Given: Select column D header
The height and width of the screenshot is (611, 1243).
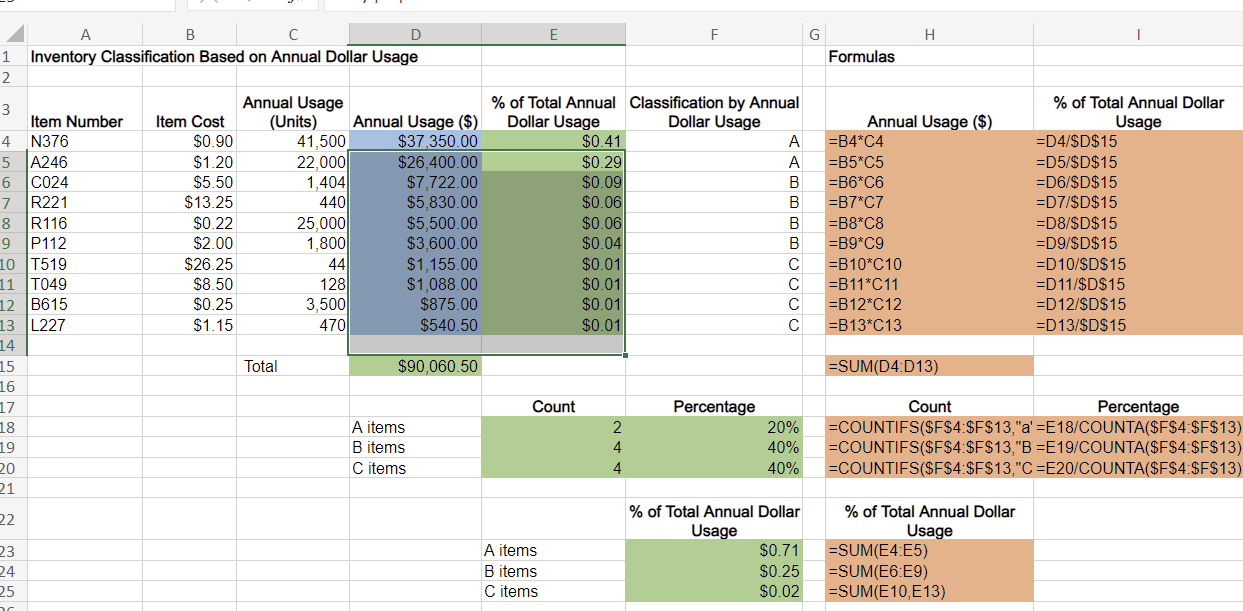Looking at the screenshot, I should pos(414,33).
